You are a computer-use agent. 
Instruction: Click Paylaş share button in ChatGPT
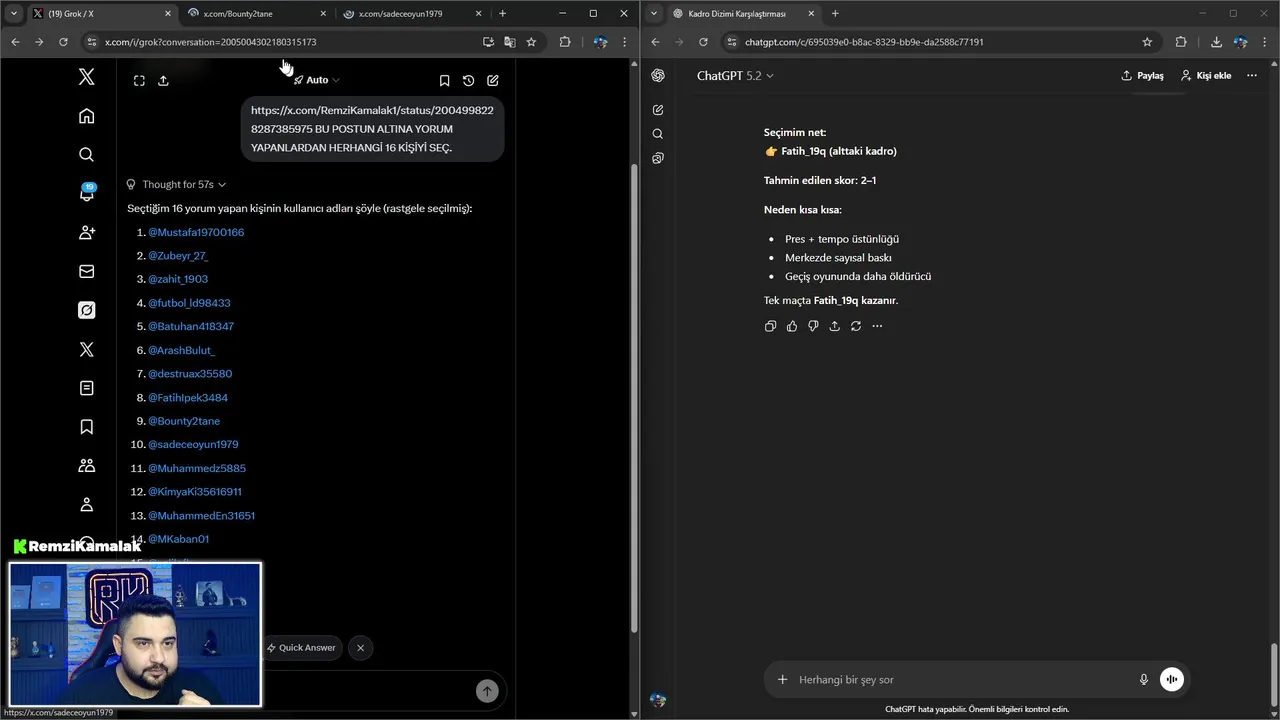(1142, 76)
